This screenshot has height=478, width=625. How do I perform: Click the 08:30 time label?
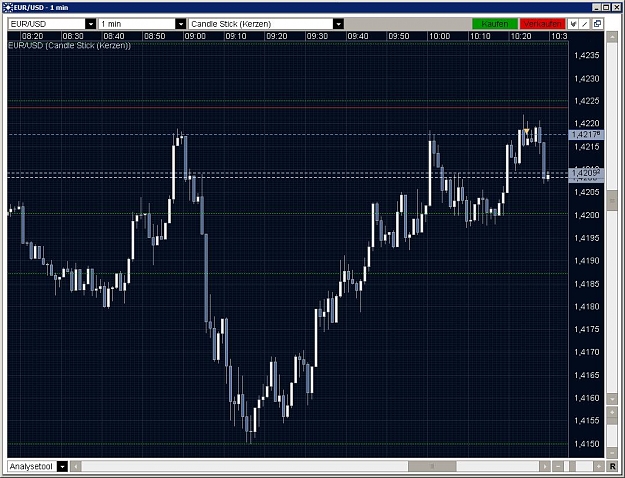[x=73, y=36]
